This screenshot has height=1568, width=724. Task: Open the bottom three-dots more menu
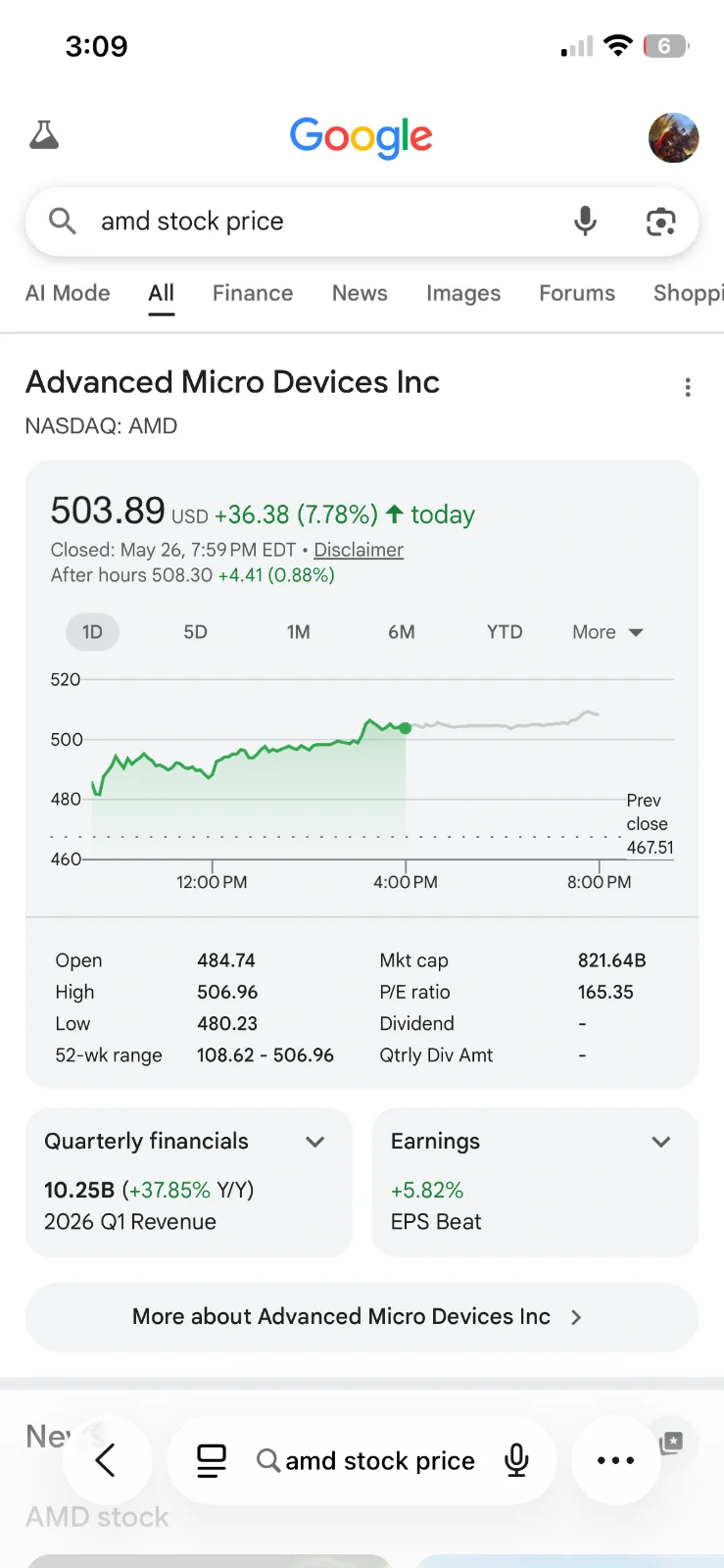[615, 1460]
